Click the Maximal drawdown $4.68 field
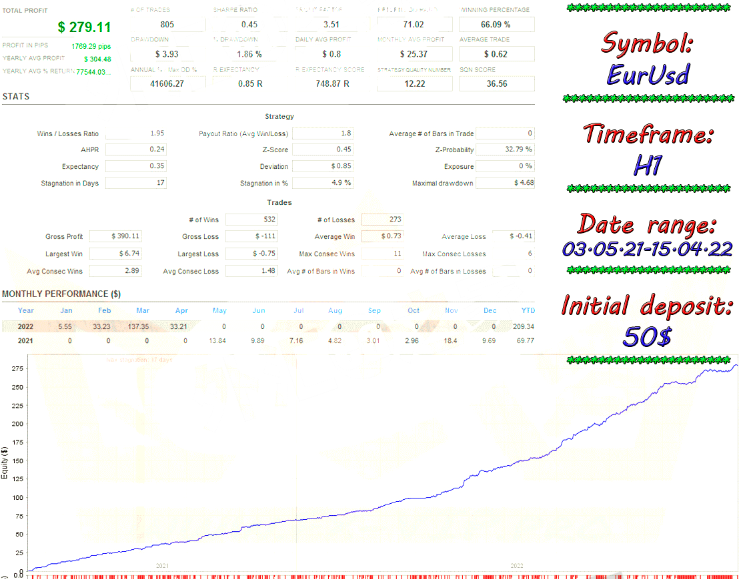Screen dimensions: 742x579 pyautogui.click(x=505, y=183)
